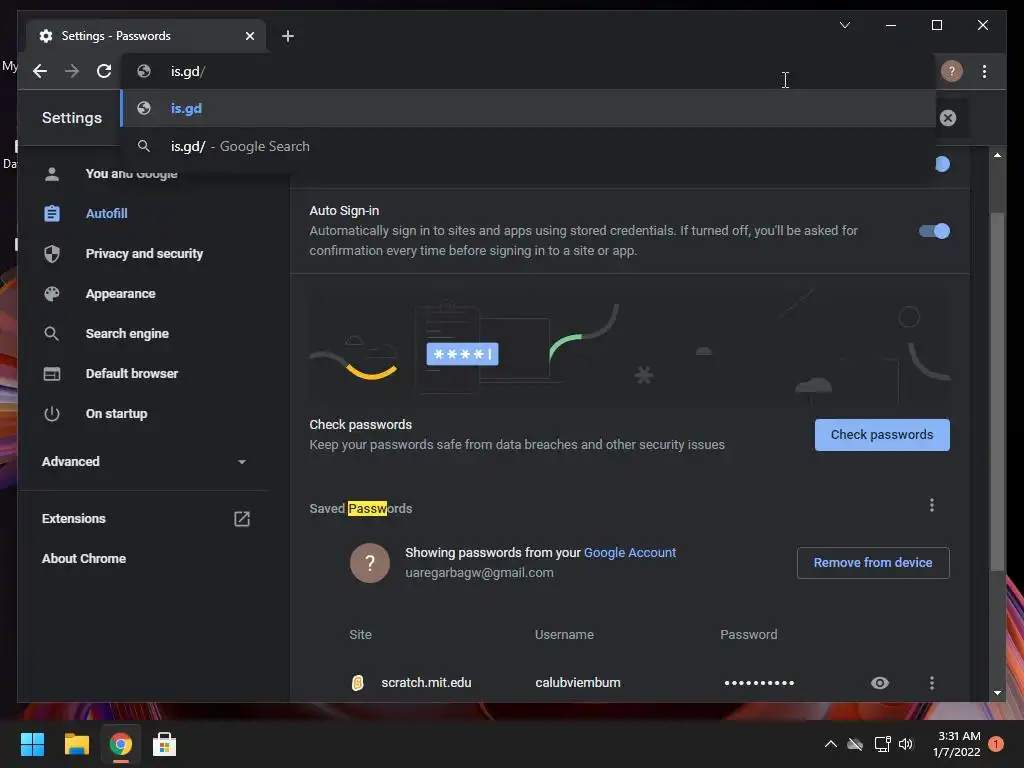
Task: Click the account avatar beside uaregarbagw@gmail.com
Action: click(370, 563)
